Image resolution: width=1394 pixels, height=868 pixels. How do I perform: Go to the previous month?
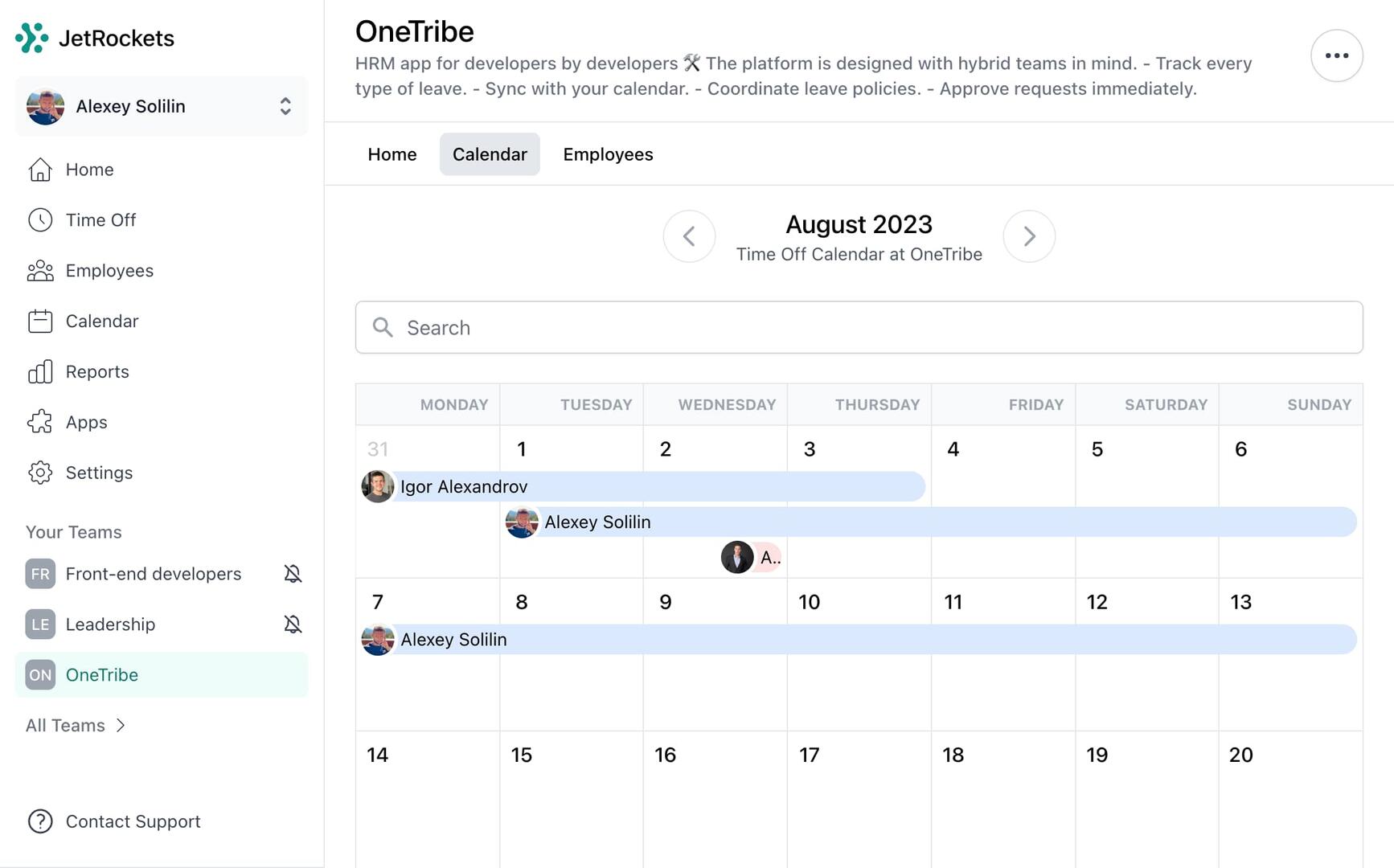689,236
